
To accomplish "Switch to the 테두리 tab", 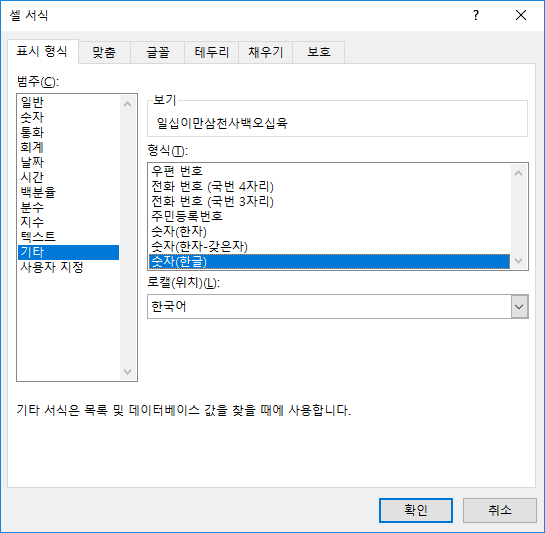I will [x=211, y=53].
